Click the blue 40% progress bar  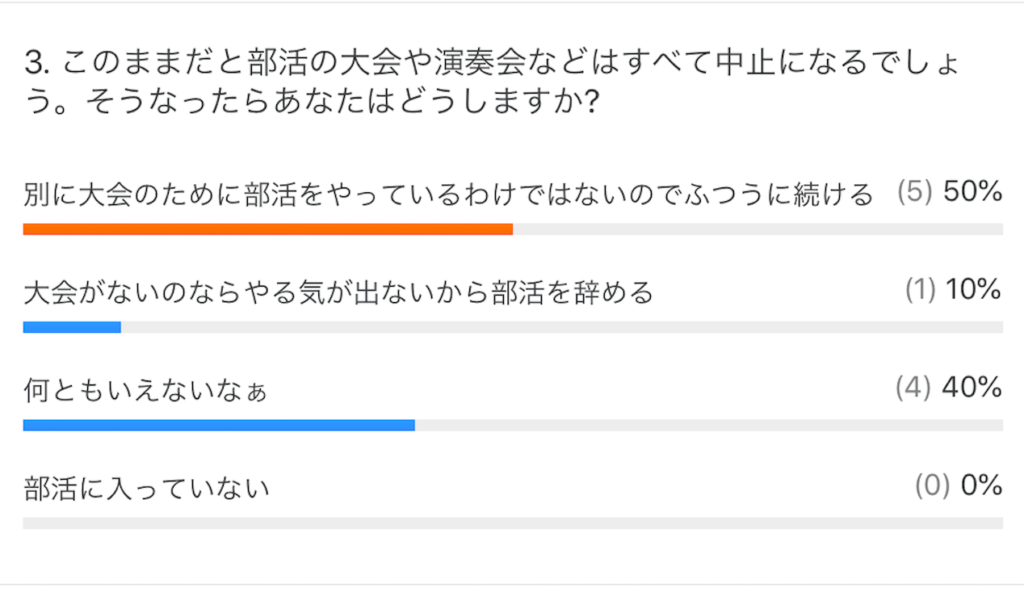coord(219,425)
